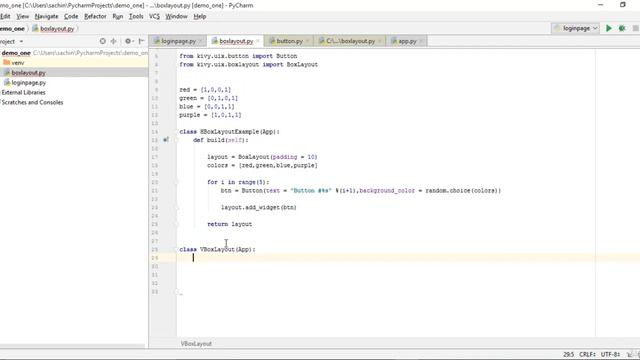
Task: Open the Refactor menu
Action: coord(95,16)
